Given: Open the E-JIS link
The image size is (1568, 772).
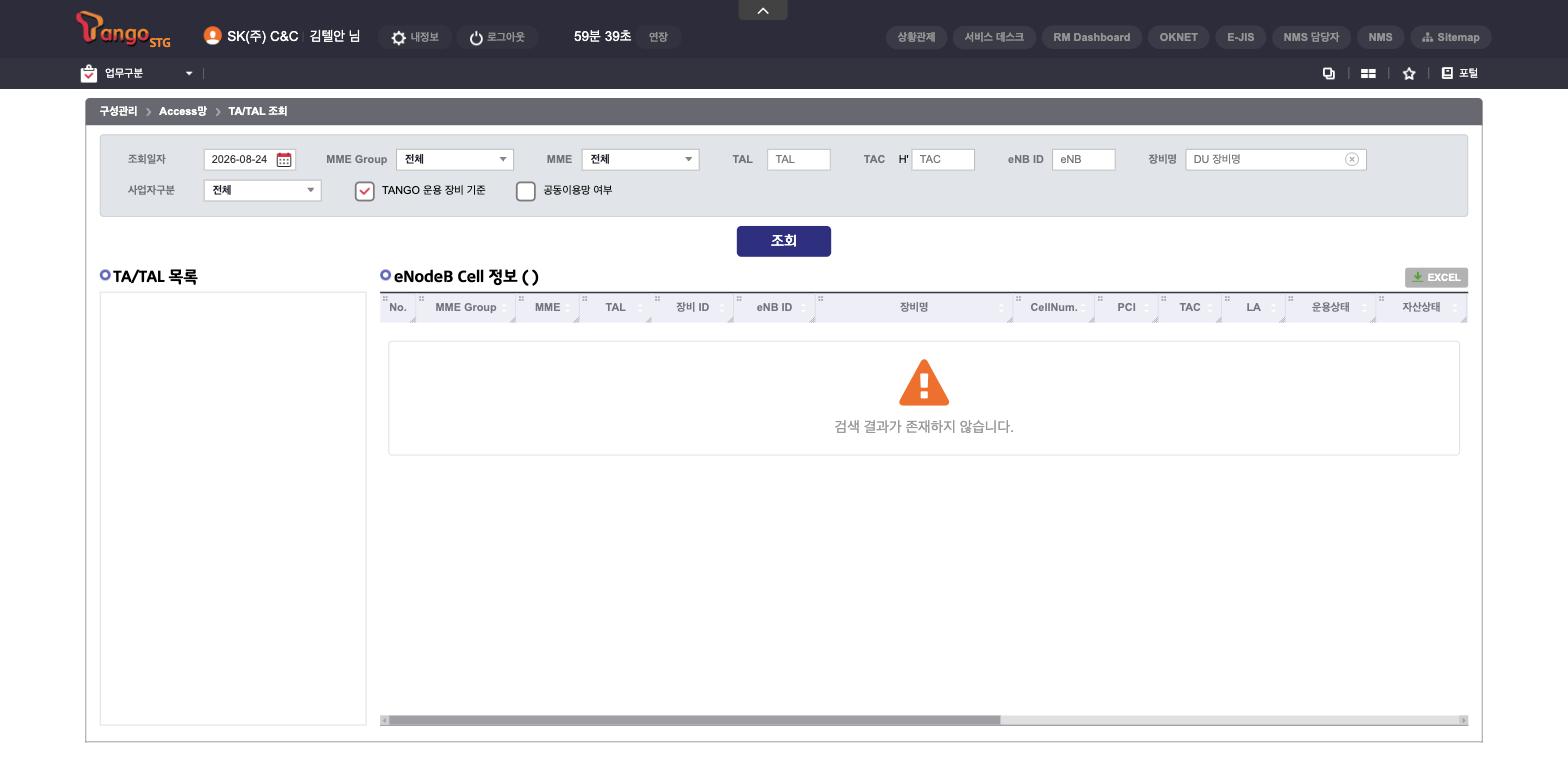Looking at the screenshot, I should click(1240, 37).
